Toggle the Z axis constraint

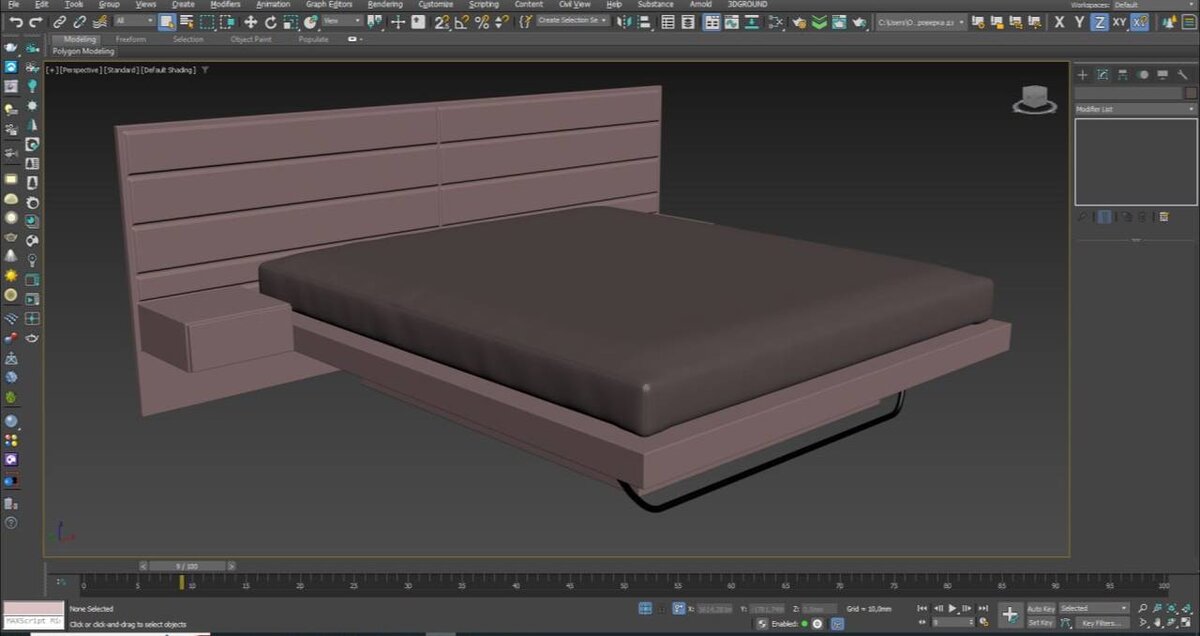coord(1099,21)
